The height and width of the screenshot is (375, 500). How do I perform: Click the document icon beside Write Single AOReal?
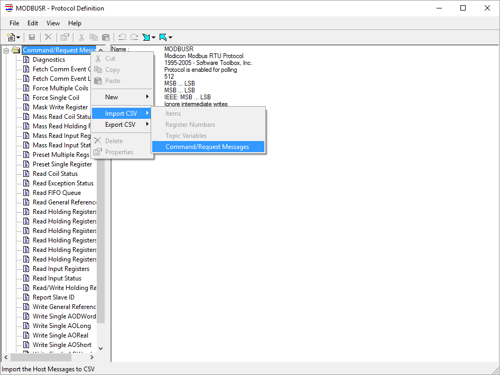(26, 335)
